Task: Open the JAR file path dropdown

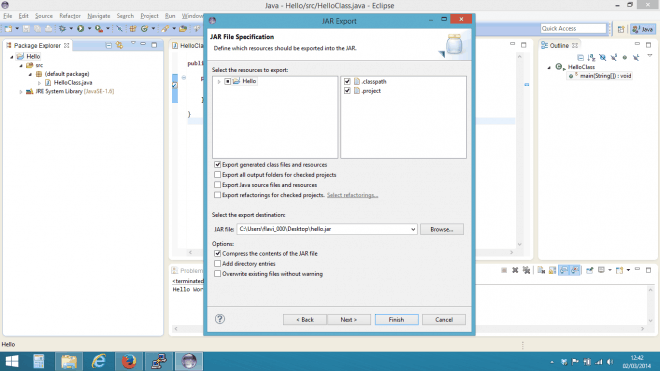Action: click(x=413, y=229)
